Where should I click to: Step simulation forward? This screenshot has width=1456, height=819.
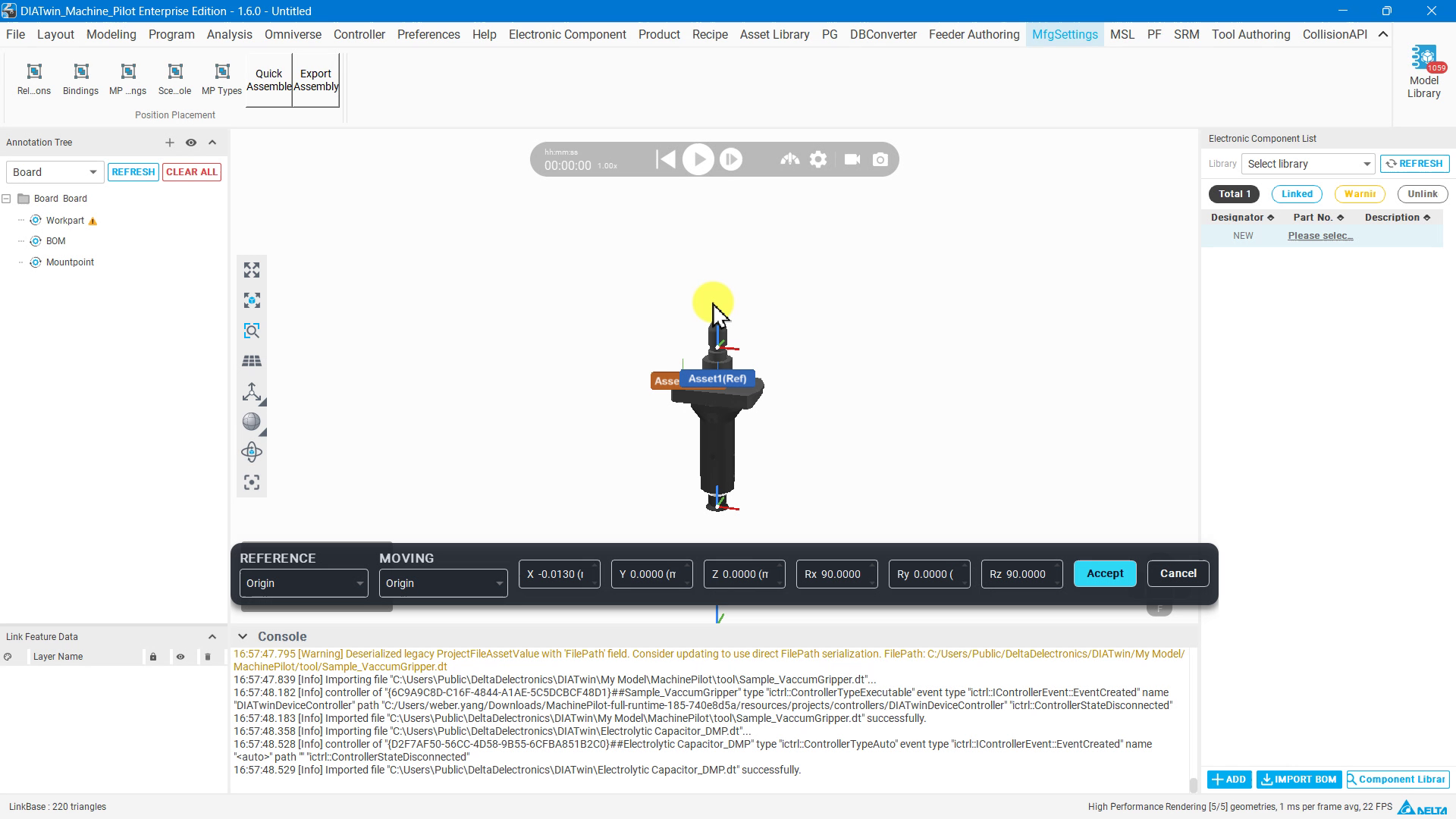coord(731,159)
